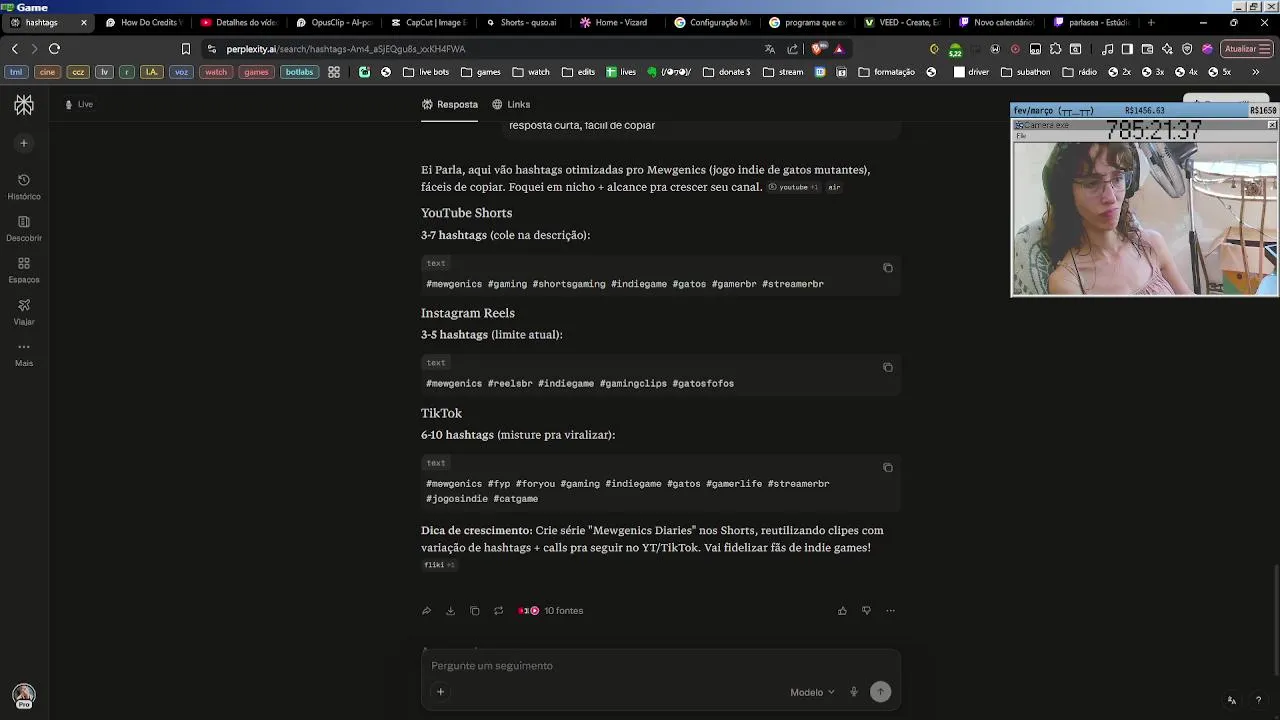
Task: Expand the games bookmark folder
Action: [479, 72]
